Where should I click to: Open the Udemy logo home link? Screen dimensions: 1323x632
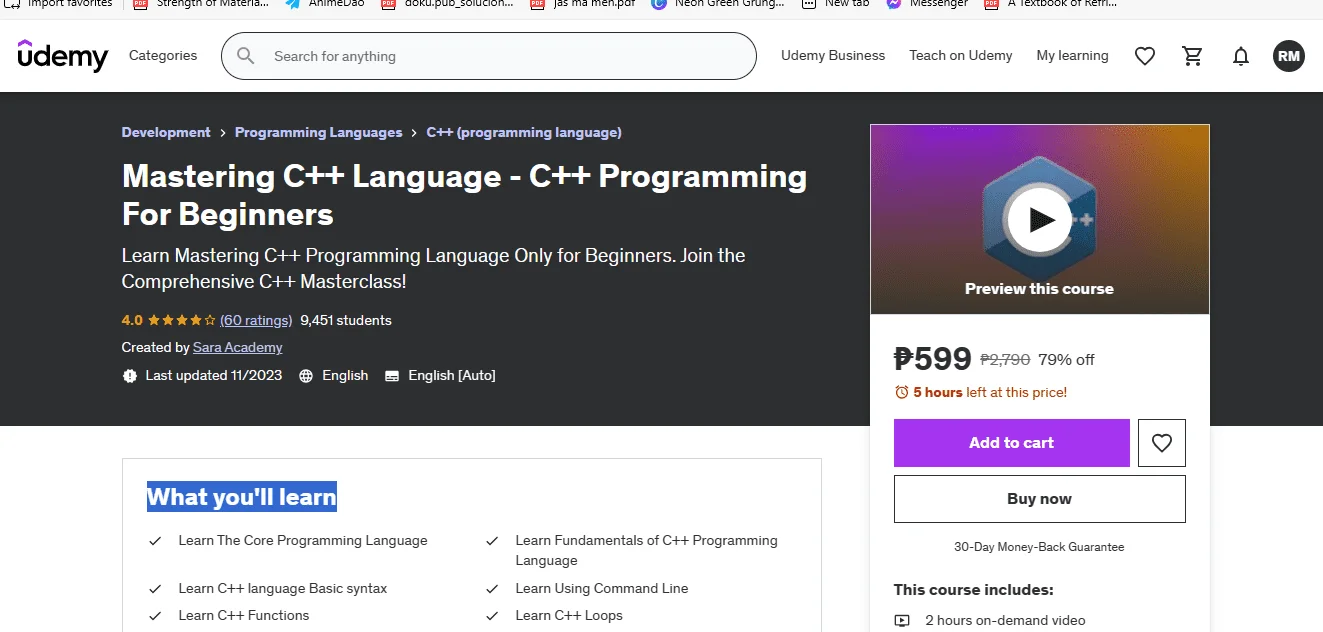[x=62, y=56]
